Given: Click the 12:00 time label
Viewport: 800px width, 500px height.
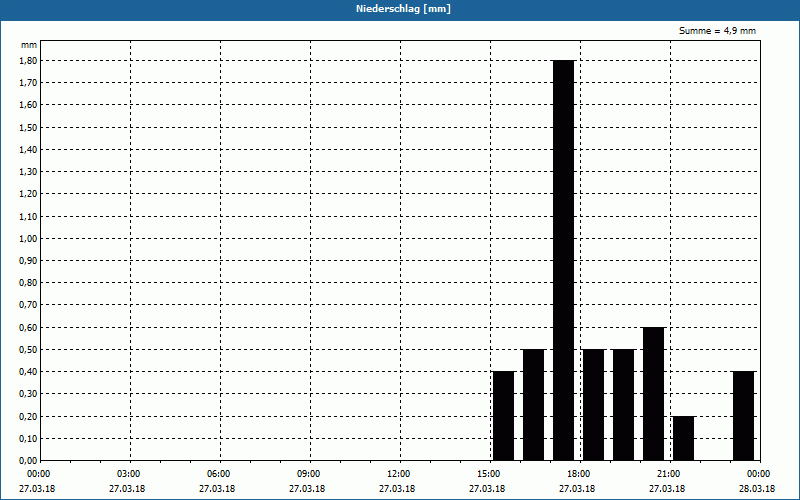Looking at the screenshot, I should [x=399, y=474].
